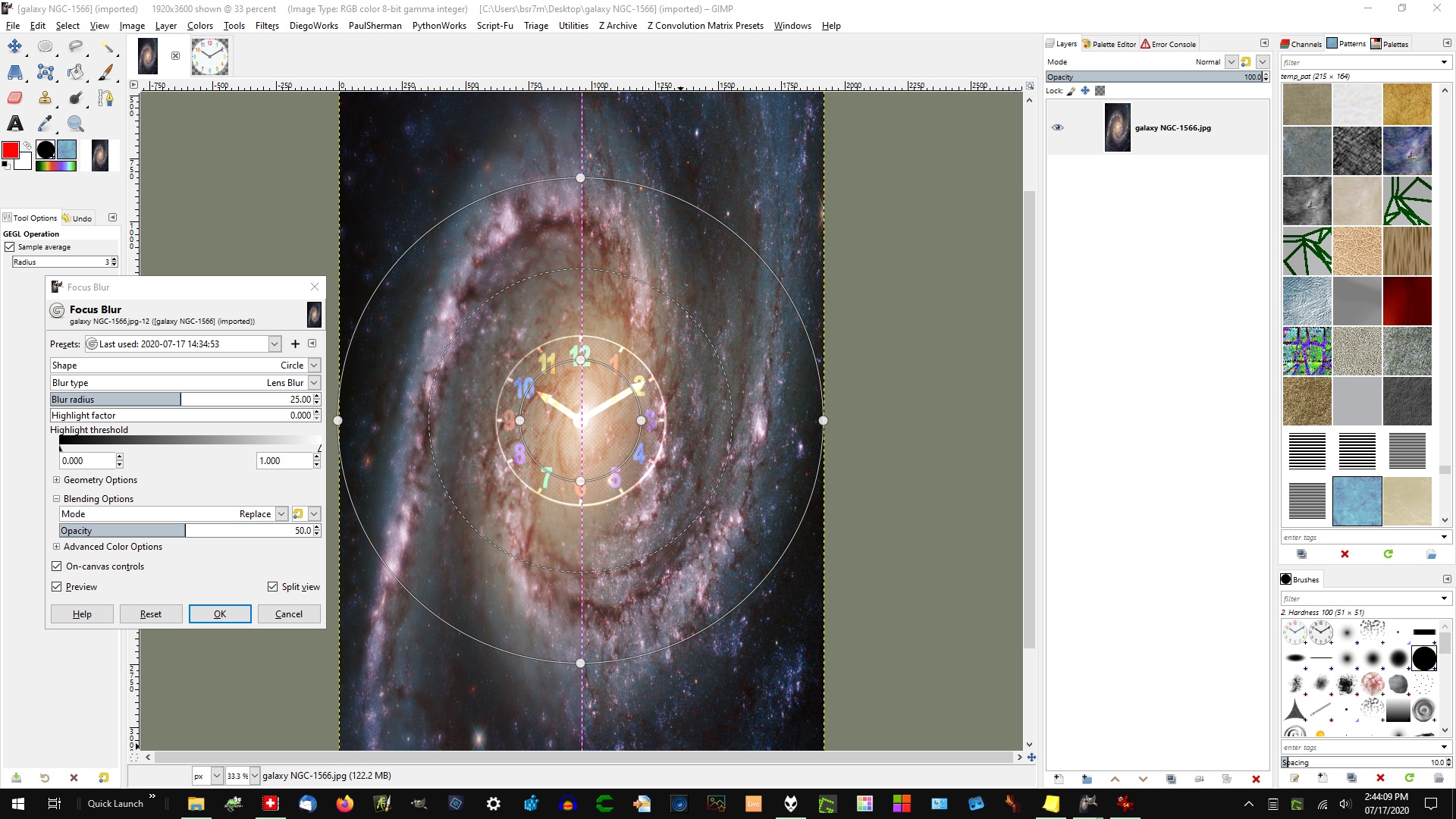Expand the Geometry Options section
Image resolution: width=1456 pixels, height=819 pixels.
coord(56,480)
